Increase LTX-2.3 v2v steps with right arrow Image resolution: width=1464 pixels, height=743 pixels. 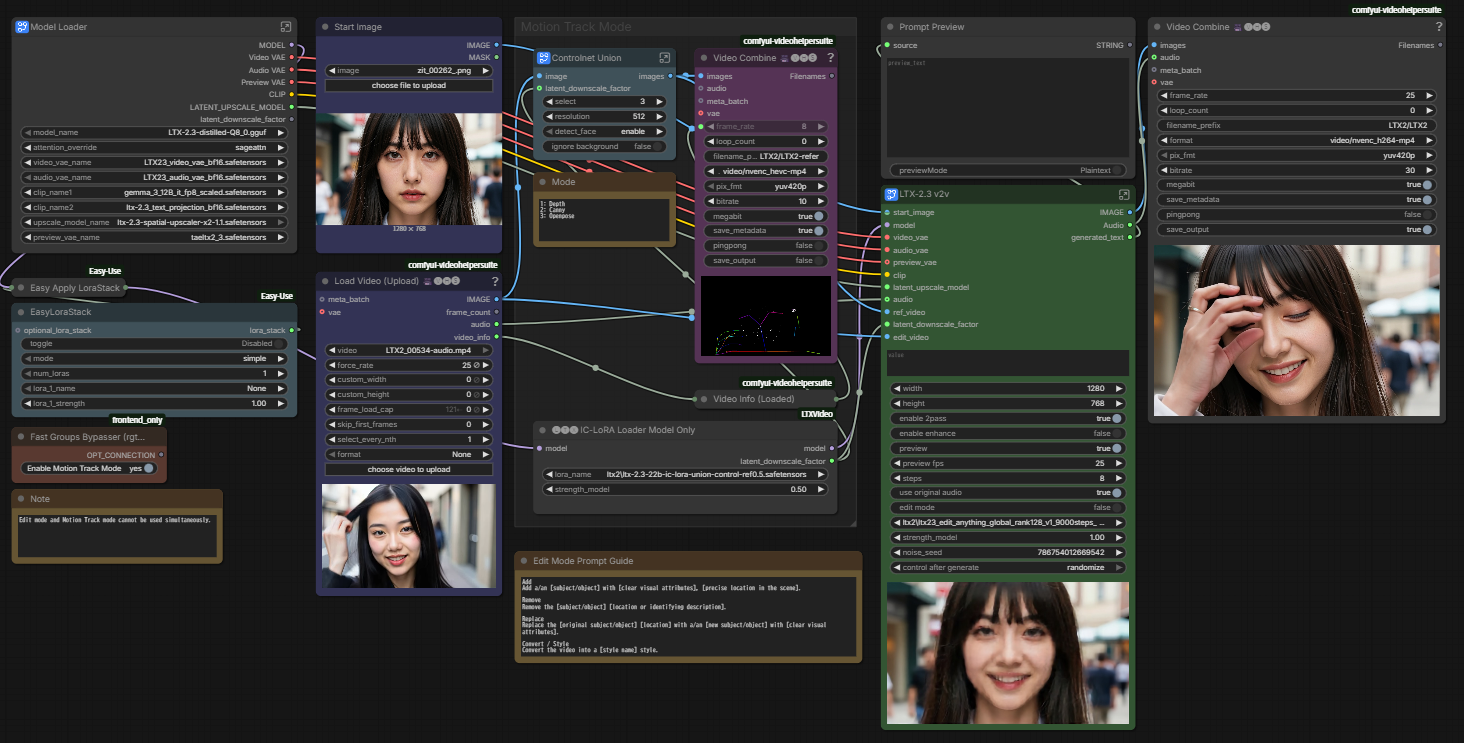(1119, 478)
